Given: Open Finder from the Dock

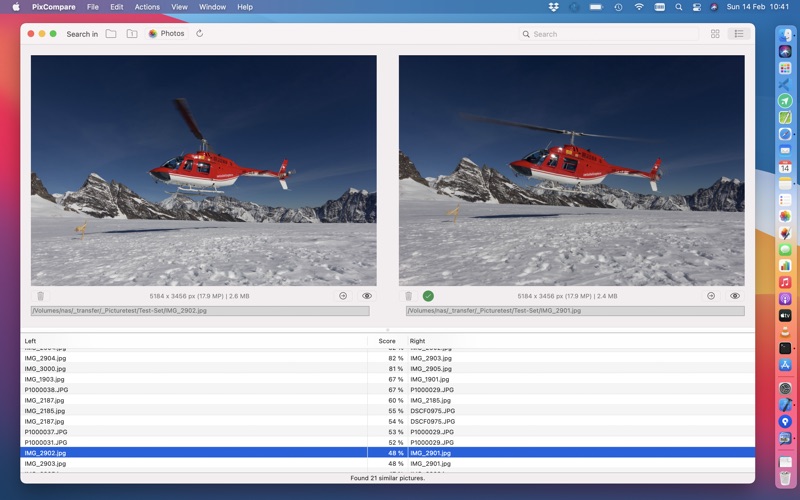Looking at the screenshot, I should 785,35.
